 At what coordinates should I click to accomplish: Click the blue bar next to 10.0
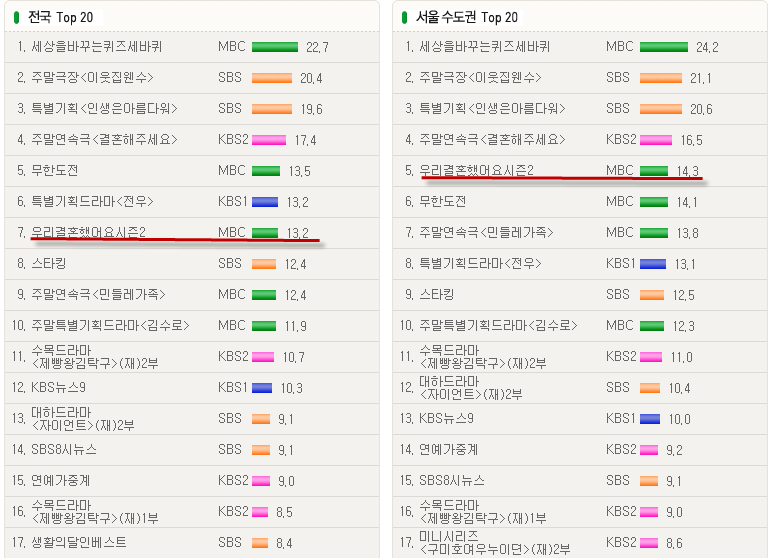pos(650,419)
